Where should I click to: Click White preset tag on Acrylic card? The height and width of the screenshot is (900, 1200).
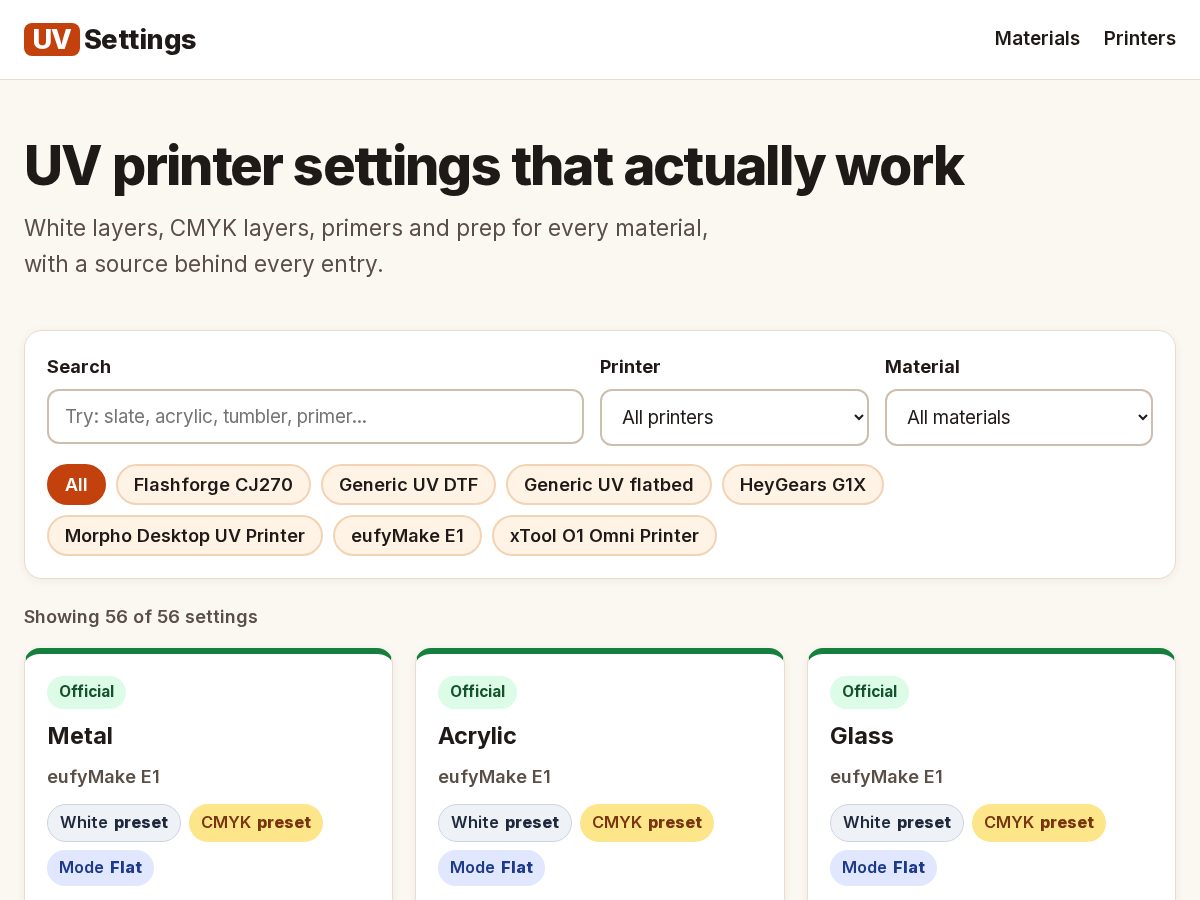505,823
